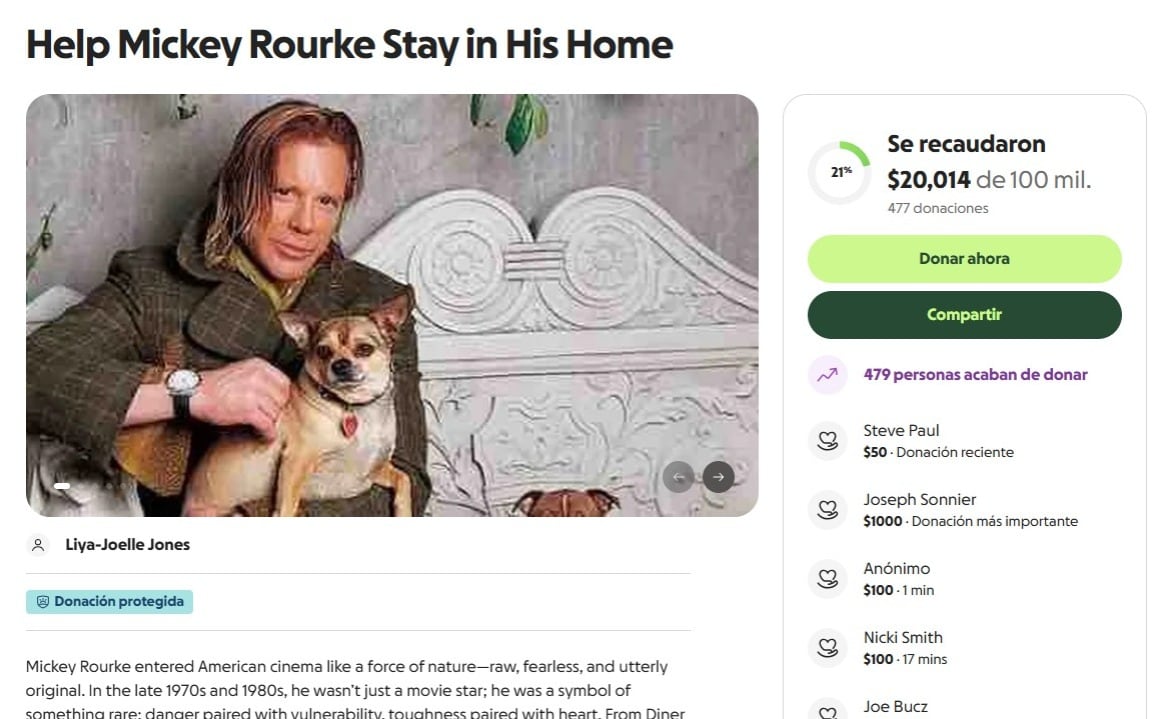
Task: Click the 477 donaciones text
Action: pyautogui.click(x=936, y=208)
